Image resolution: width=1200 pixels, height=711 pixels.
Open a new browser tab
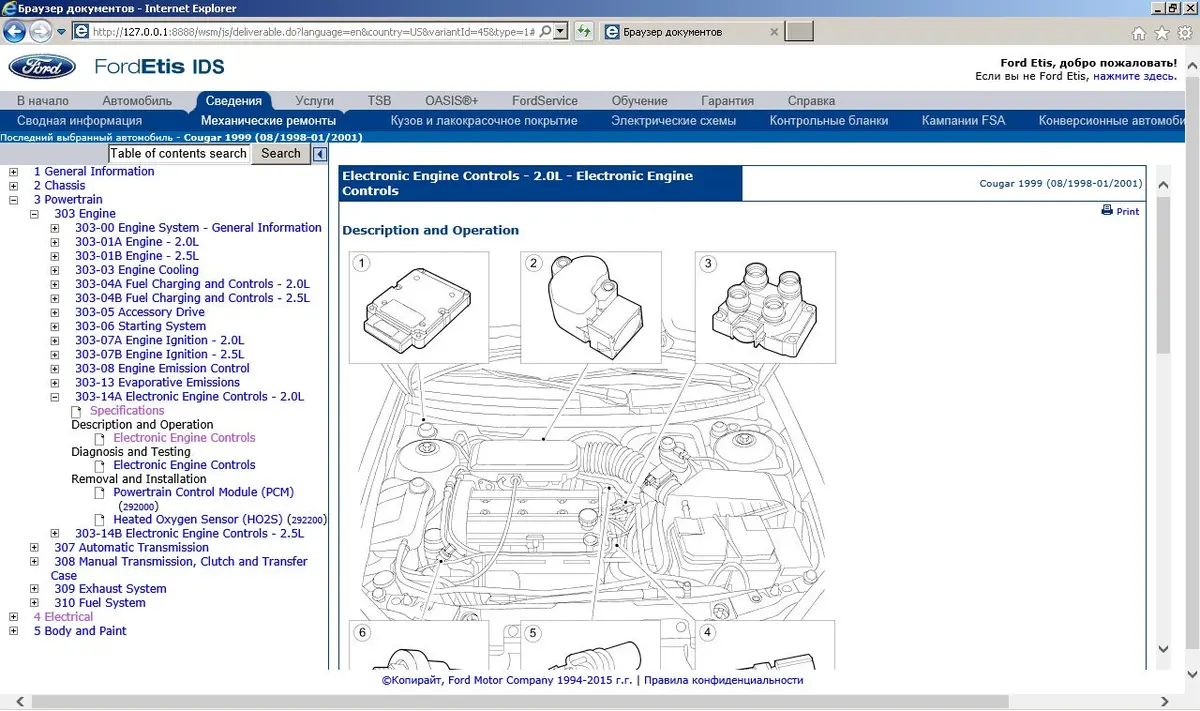799,32
